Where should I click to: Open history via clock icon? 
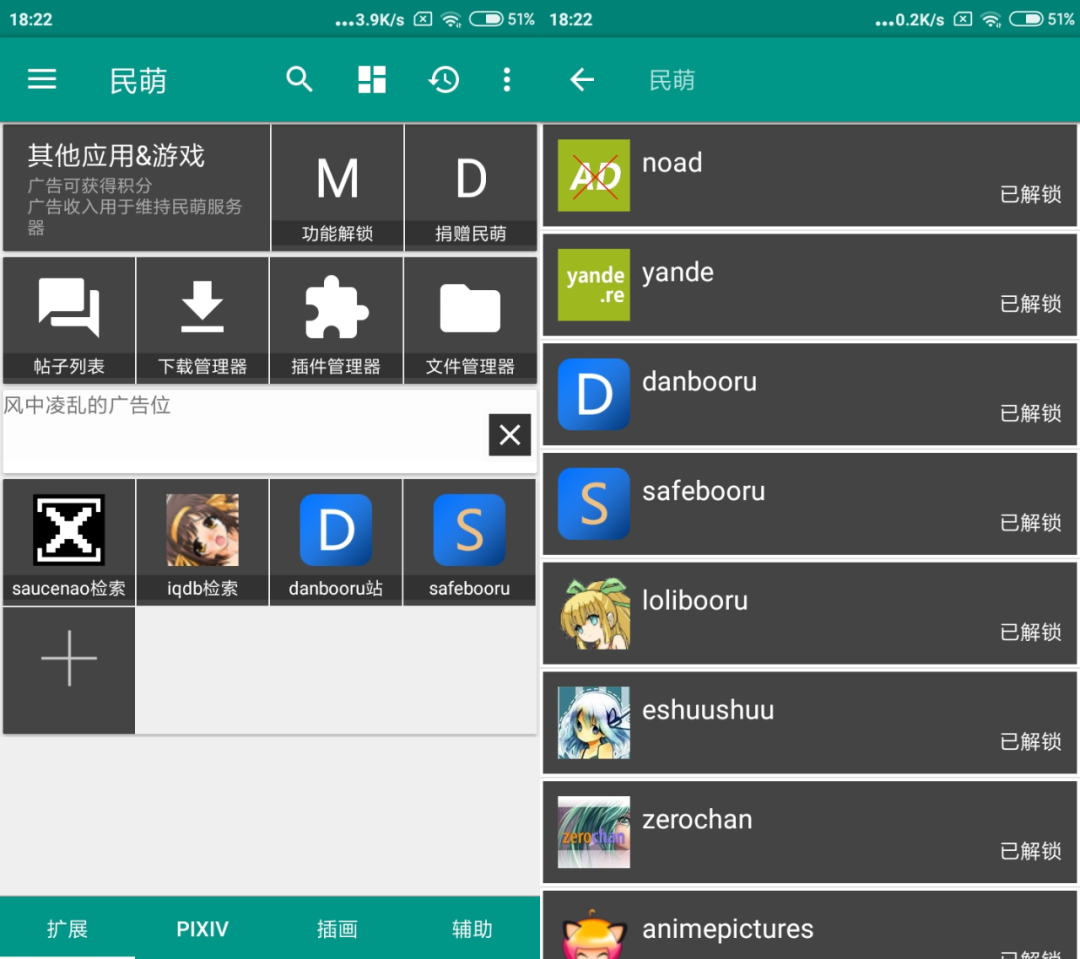tap(444, 80)
